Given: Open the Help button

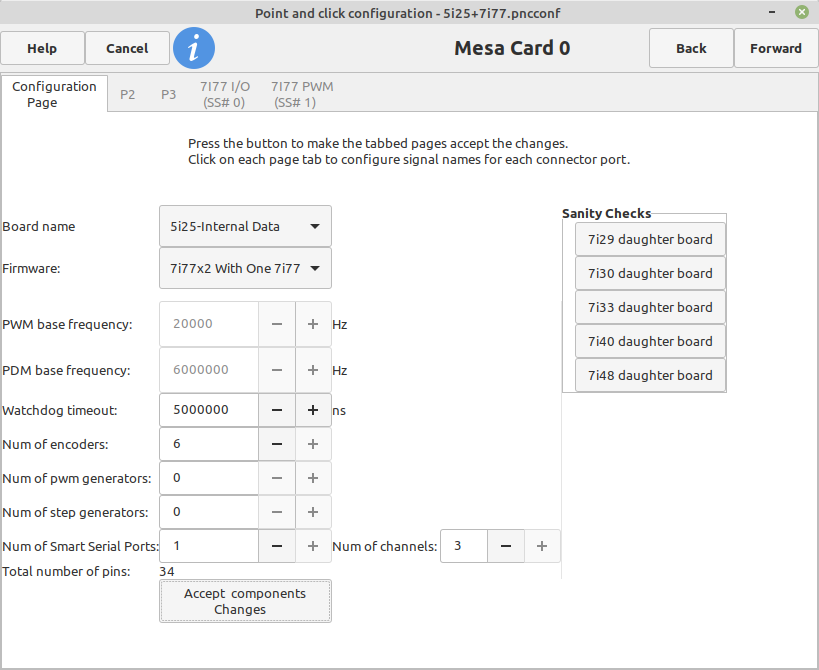Looking at the screenshot, I should (42, 49).
